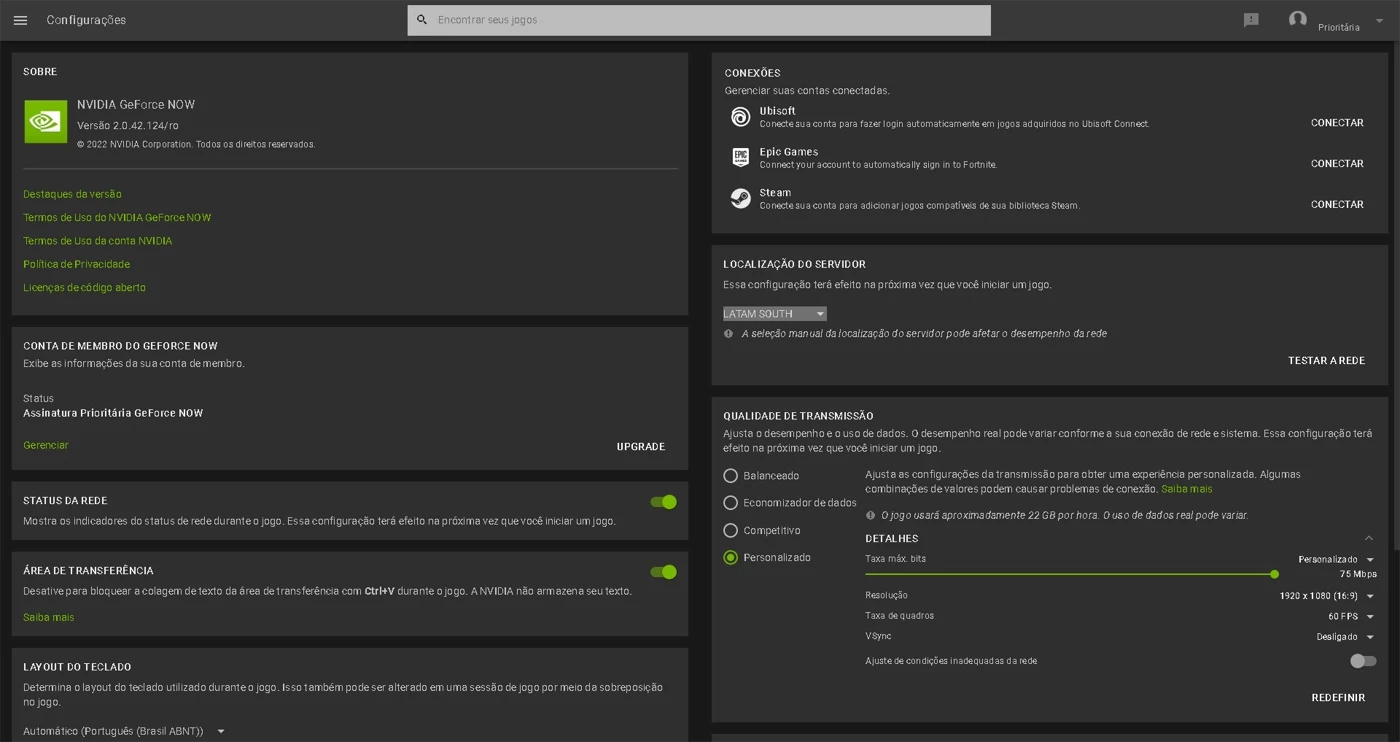Select the Balanceado radio option
Screen dimensions: 1400x742
tap(730, 476)
